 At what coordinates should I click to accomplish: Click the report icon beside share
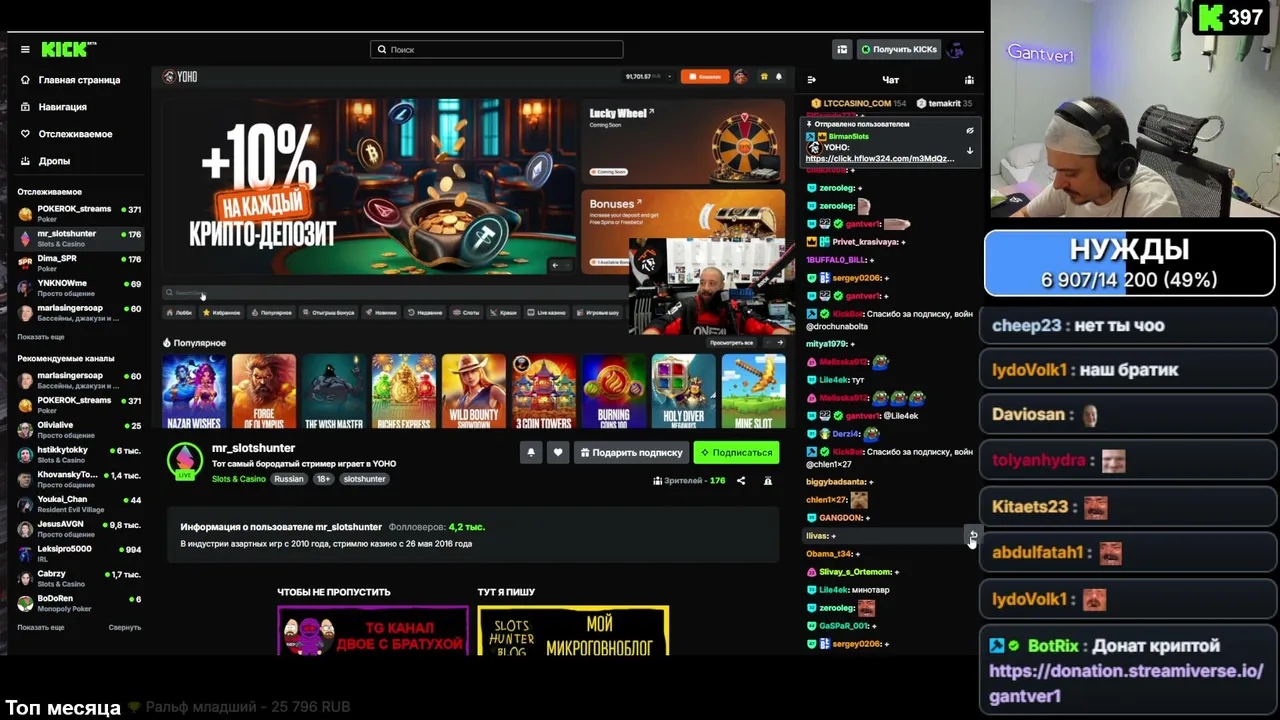pos(768,481)
